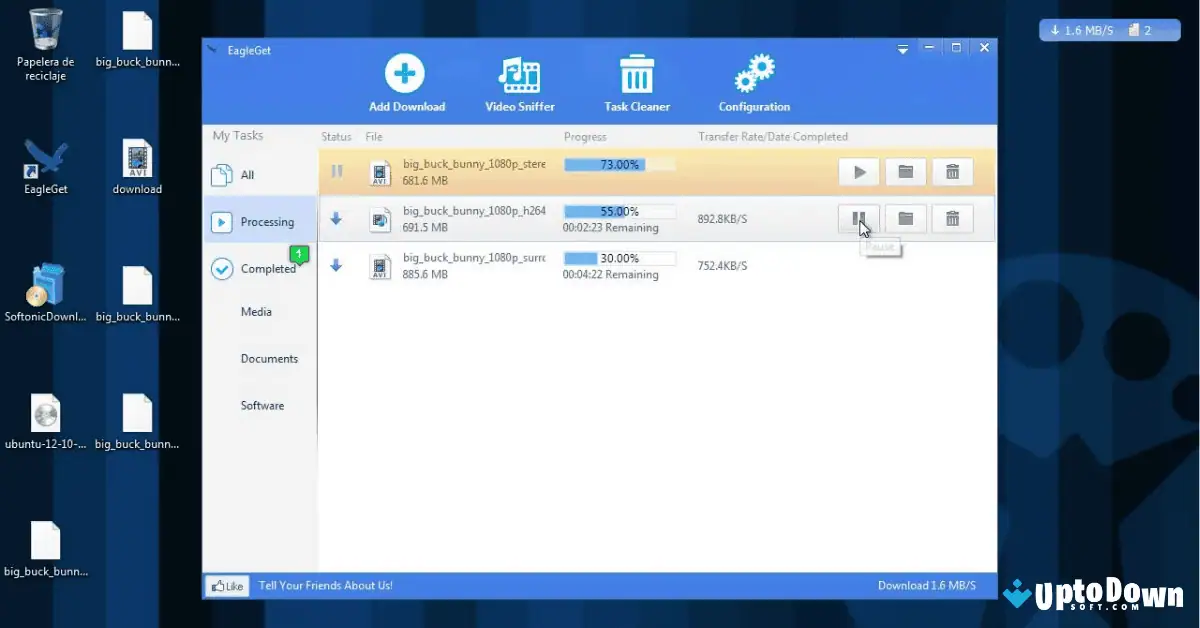The width and height of the screenshot is (1200, 628).
Task: Open folder containing big_buck_bunny_1080p_h264
Action: pyautogui.click(x=905, y=218)
